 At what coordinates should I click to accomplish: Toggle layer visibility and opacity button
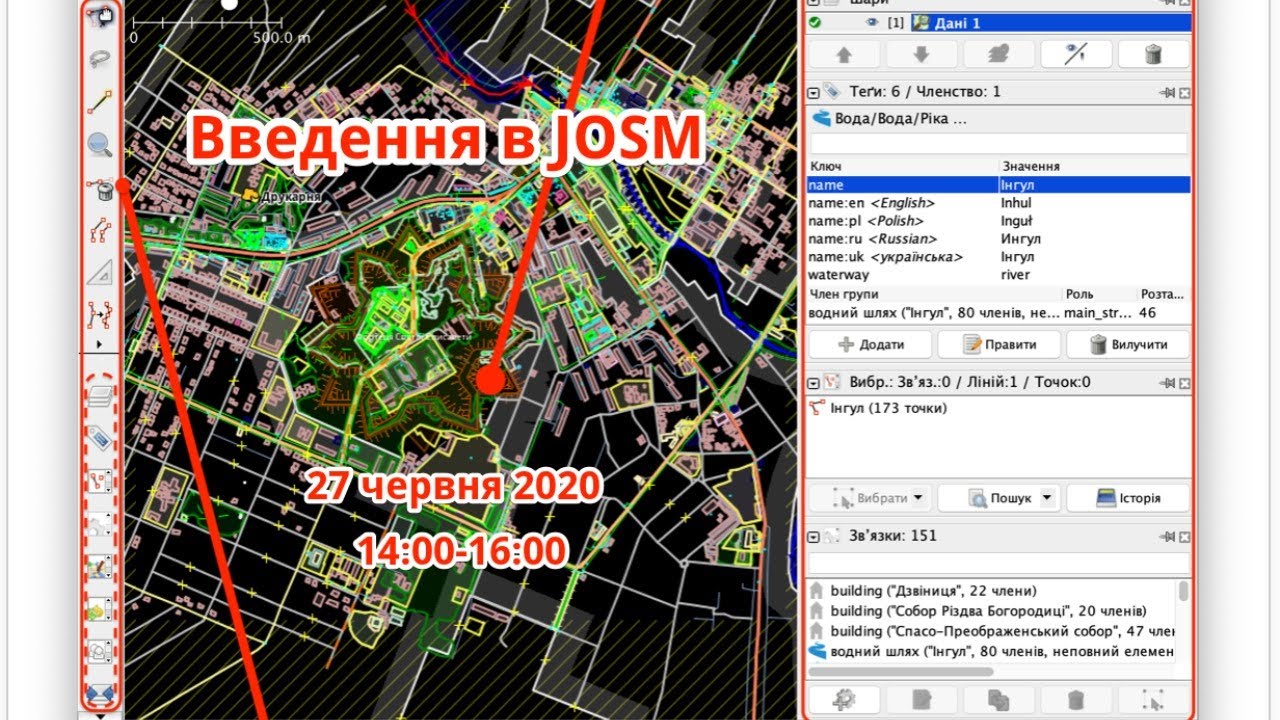tap(1076, 54)
